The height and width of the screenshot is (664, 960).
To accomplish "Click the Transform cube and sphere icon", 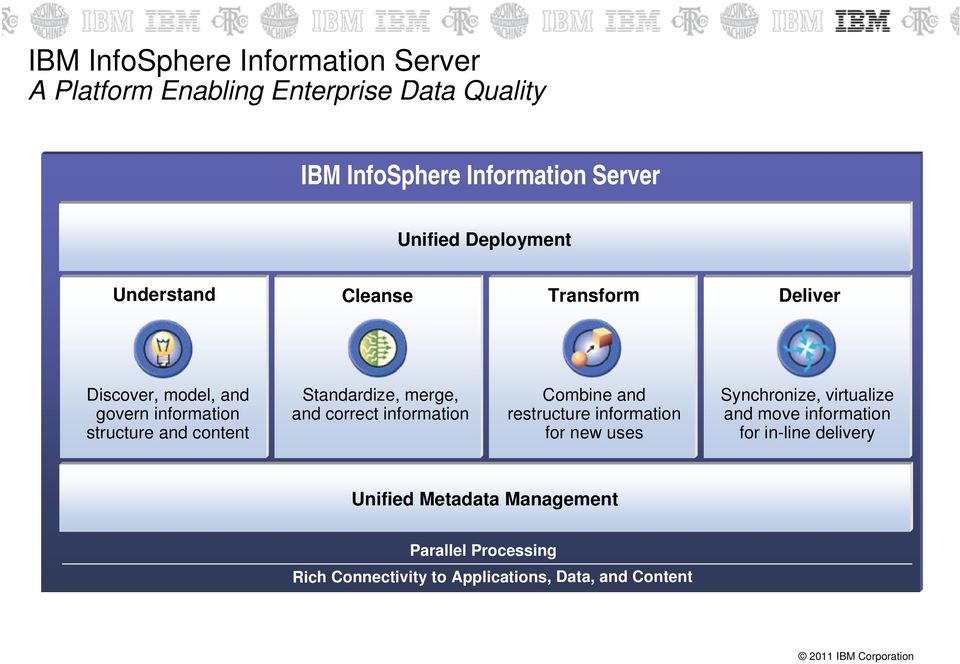I will tap(592, 348).
